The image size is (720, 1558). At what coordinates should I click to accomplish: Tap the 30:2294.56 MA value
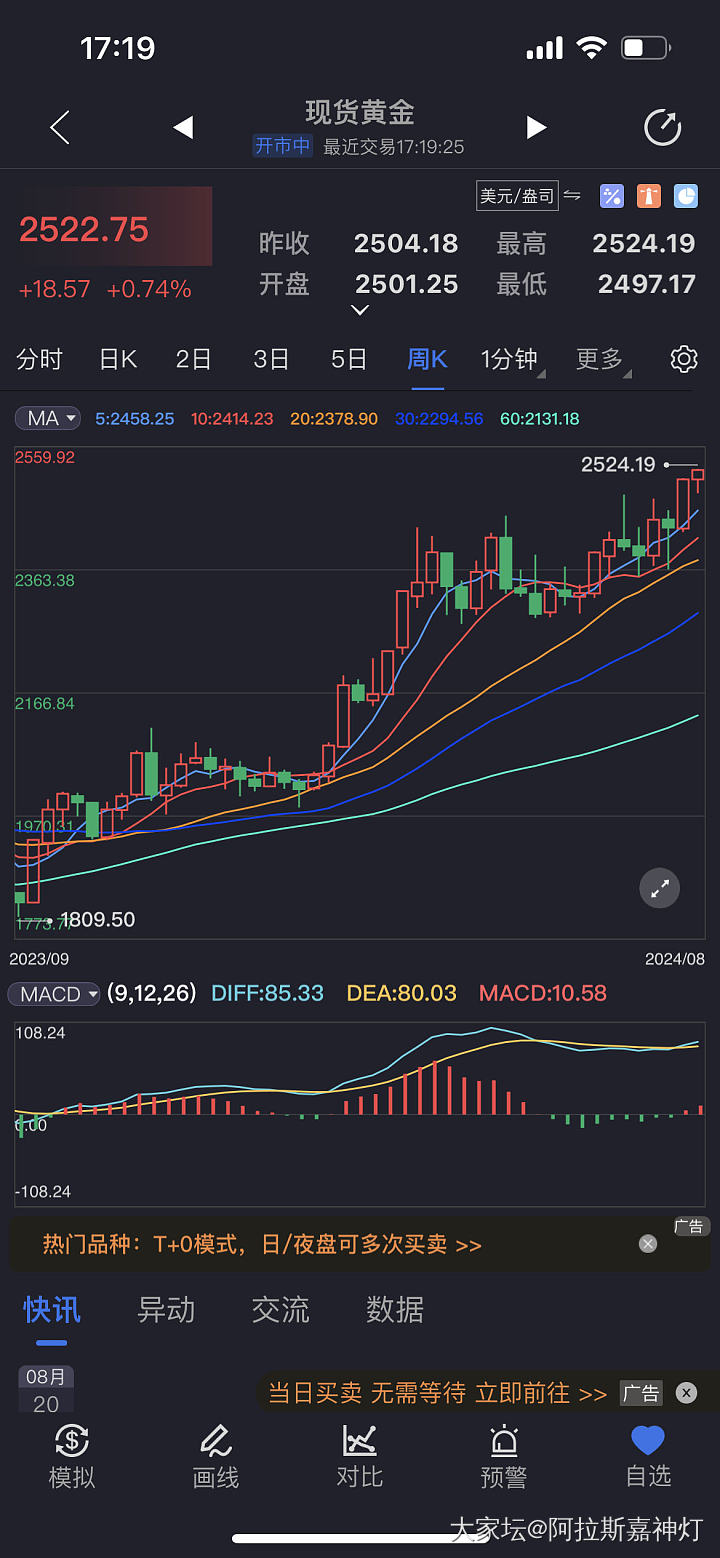click(x=439, y=419)
